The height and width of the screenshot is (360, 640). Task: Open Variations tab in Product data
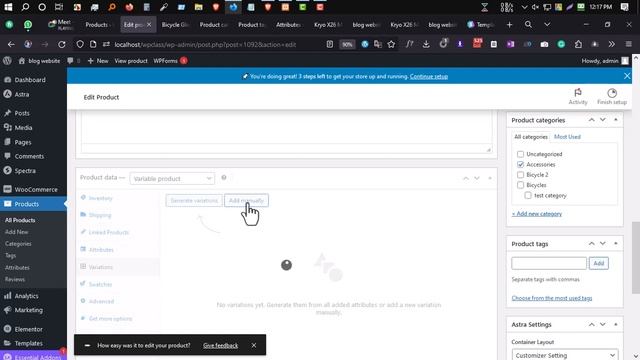click(x=100, y=267)
